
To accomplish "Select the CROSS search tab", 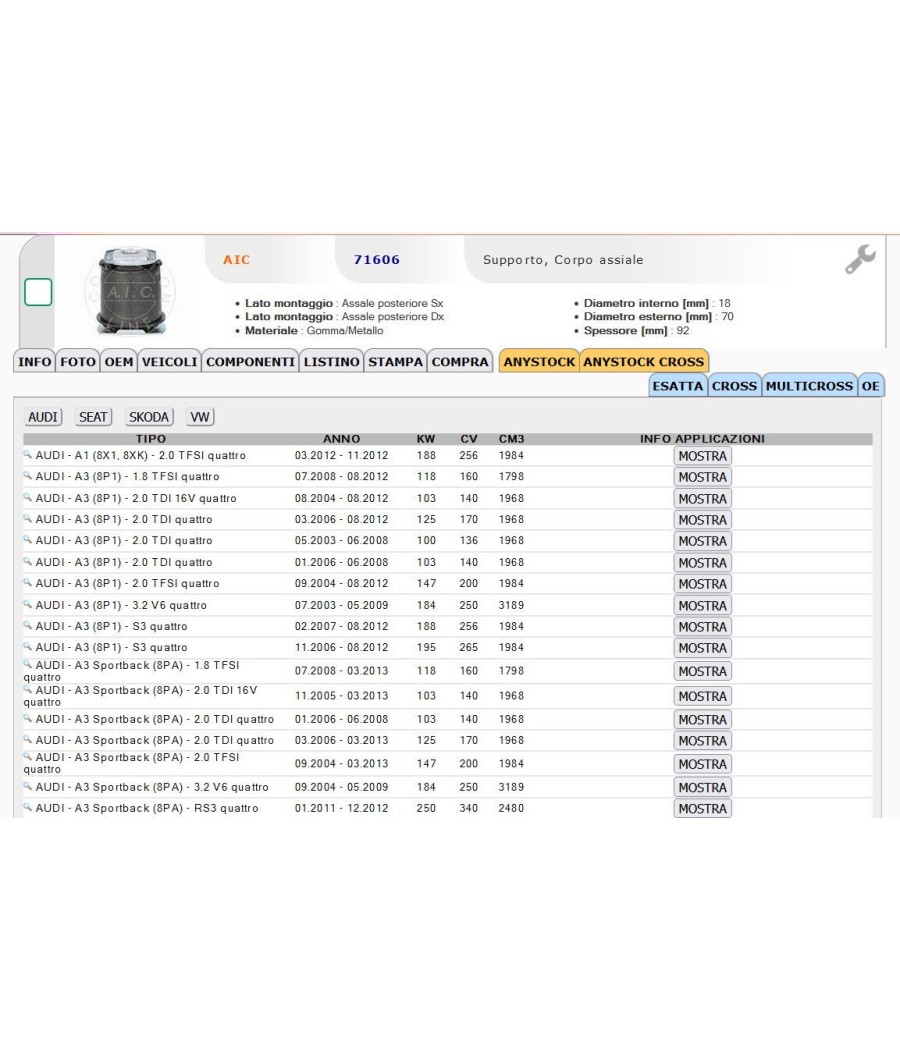I will point(734,386).
